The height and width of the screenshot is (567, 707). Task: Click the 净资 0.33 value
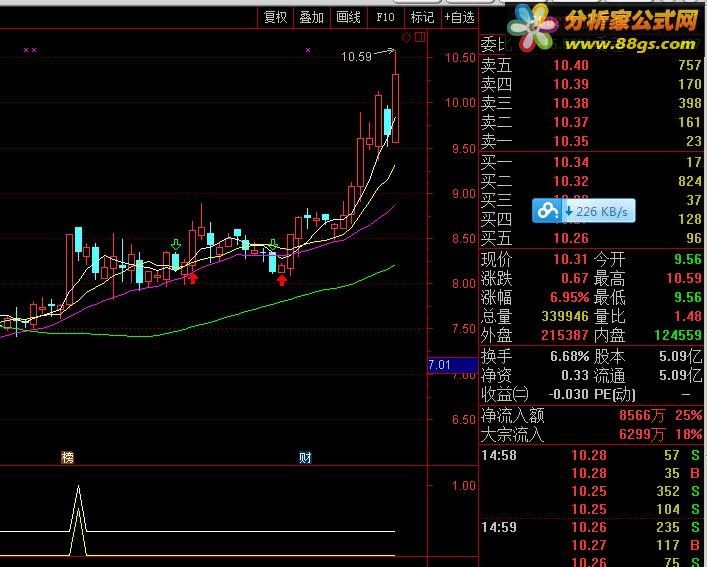coord(575,375)
